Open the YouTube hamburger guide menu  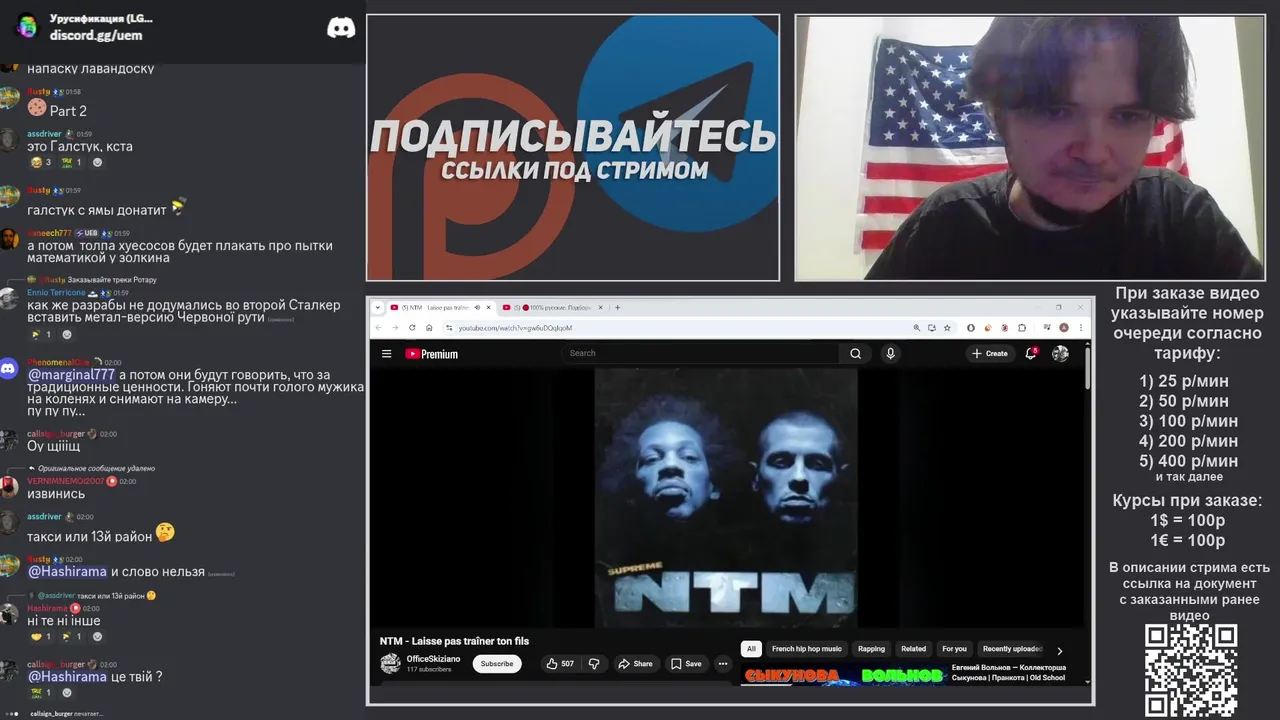click(386, 353)
